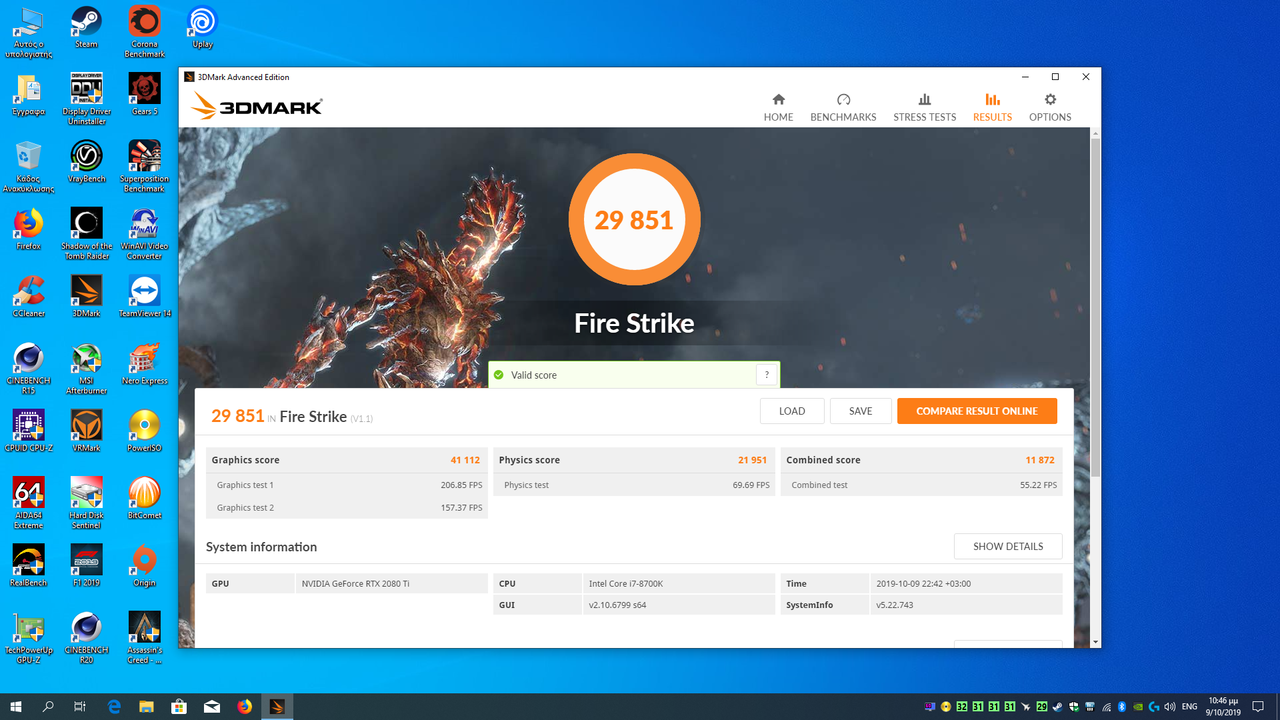This screenshot has width=1280, height=720.
Task: Open the OPTIONS tab
Action: click(x=1050, y=107)
